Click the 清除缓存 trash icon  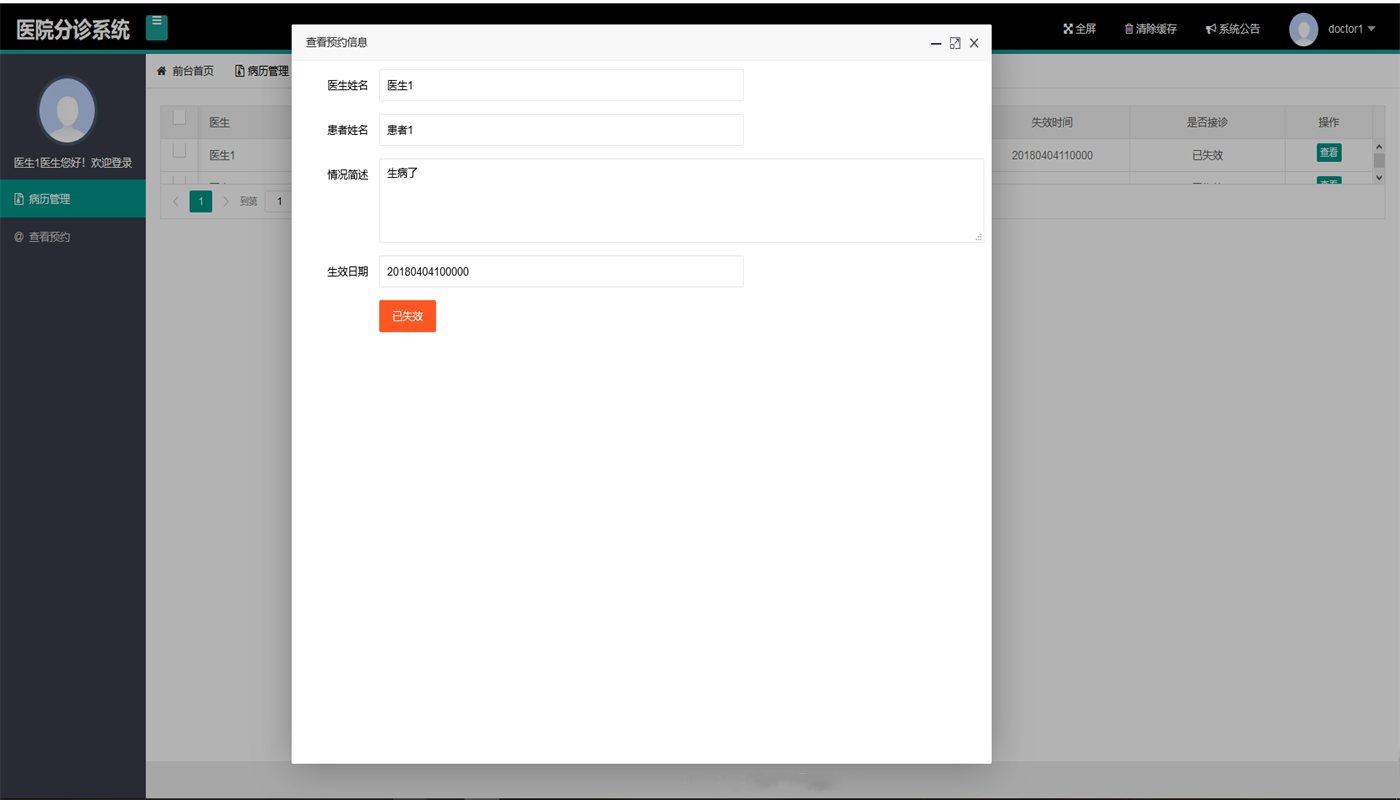1129,29
